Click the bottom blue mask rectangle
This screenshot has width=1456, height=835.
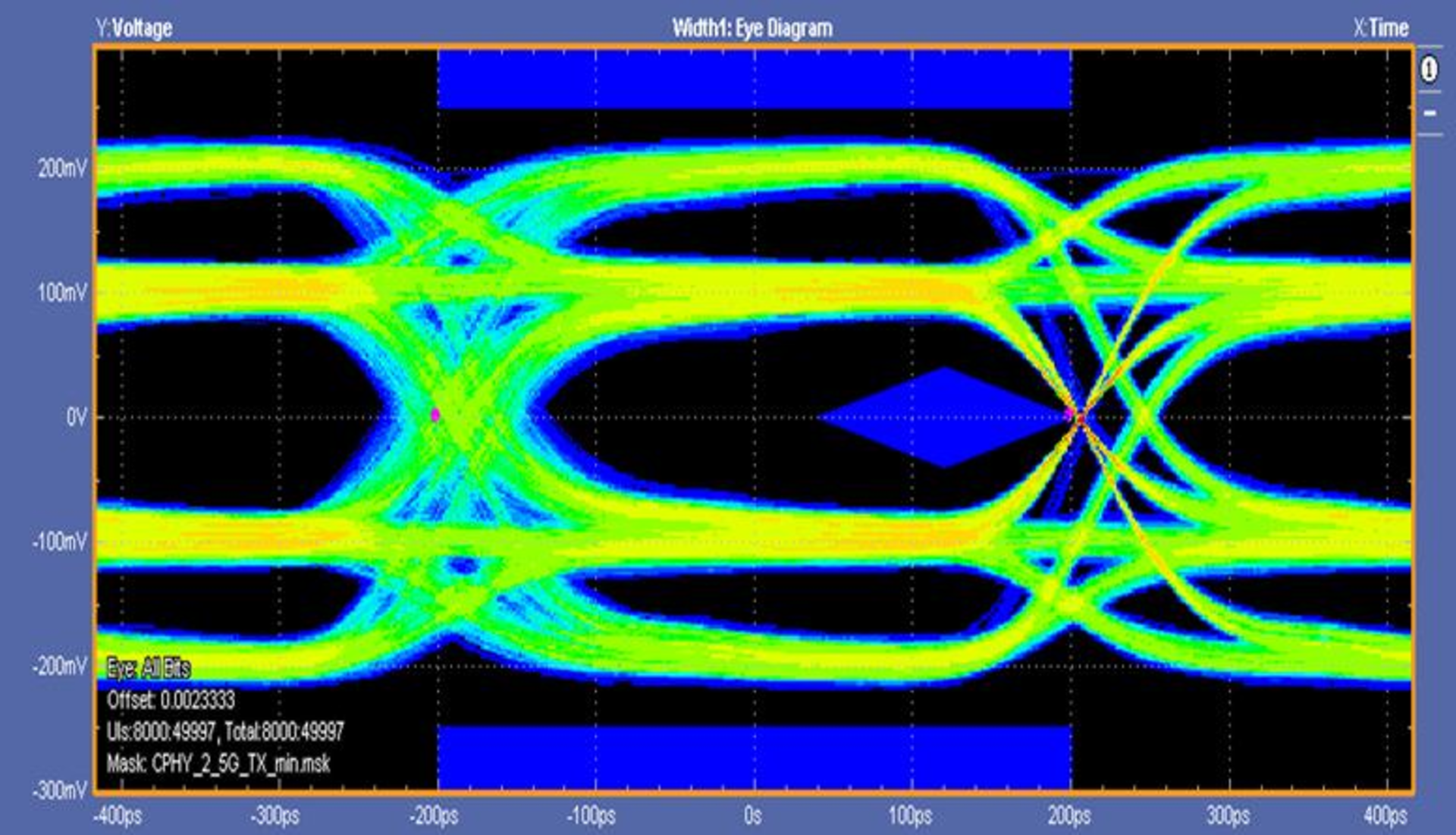click(x=754, y=757)
